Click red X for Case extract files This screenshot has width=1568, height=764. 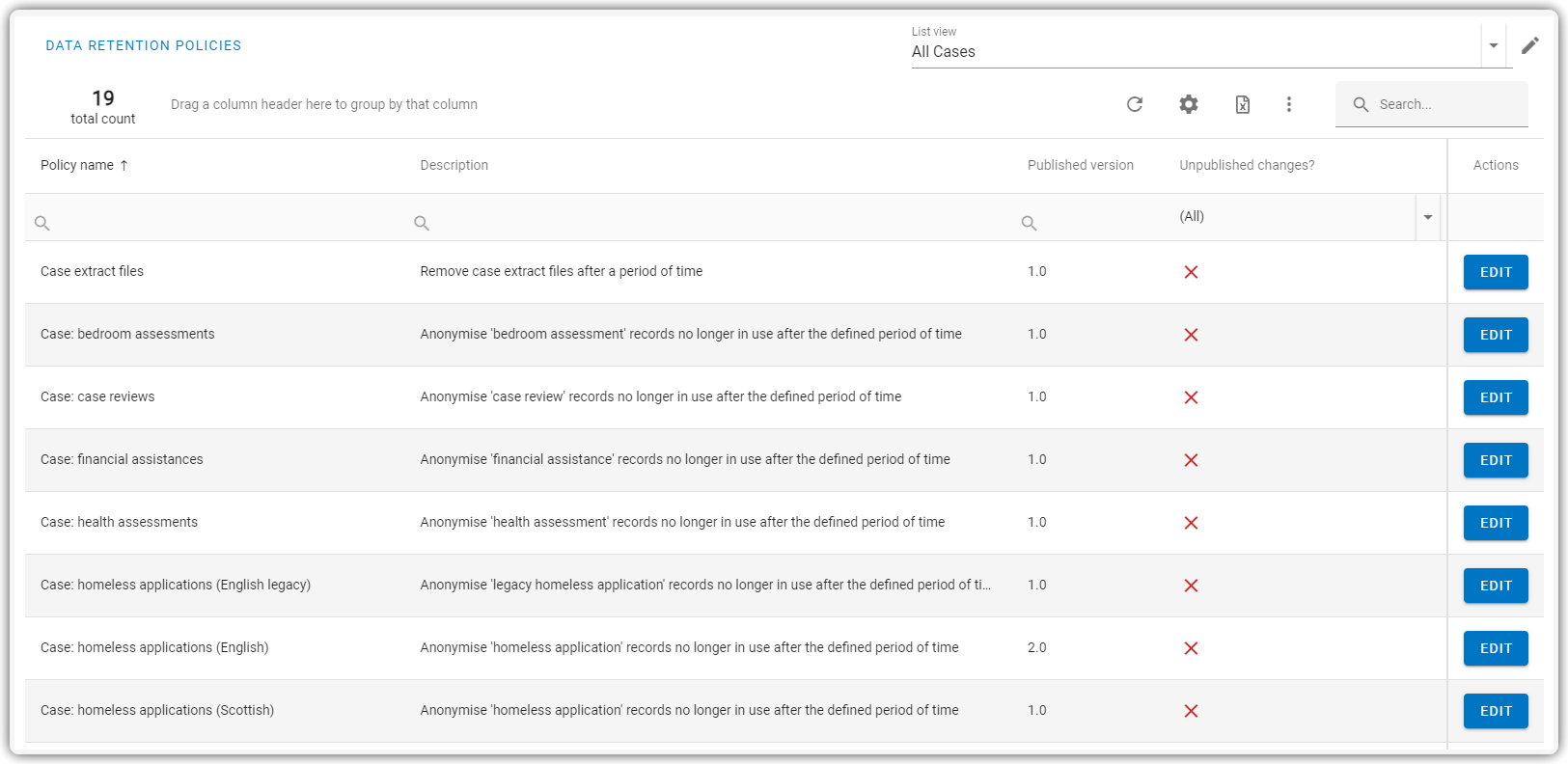(1192, 272)
